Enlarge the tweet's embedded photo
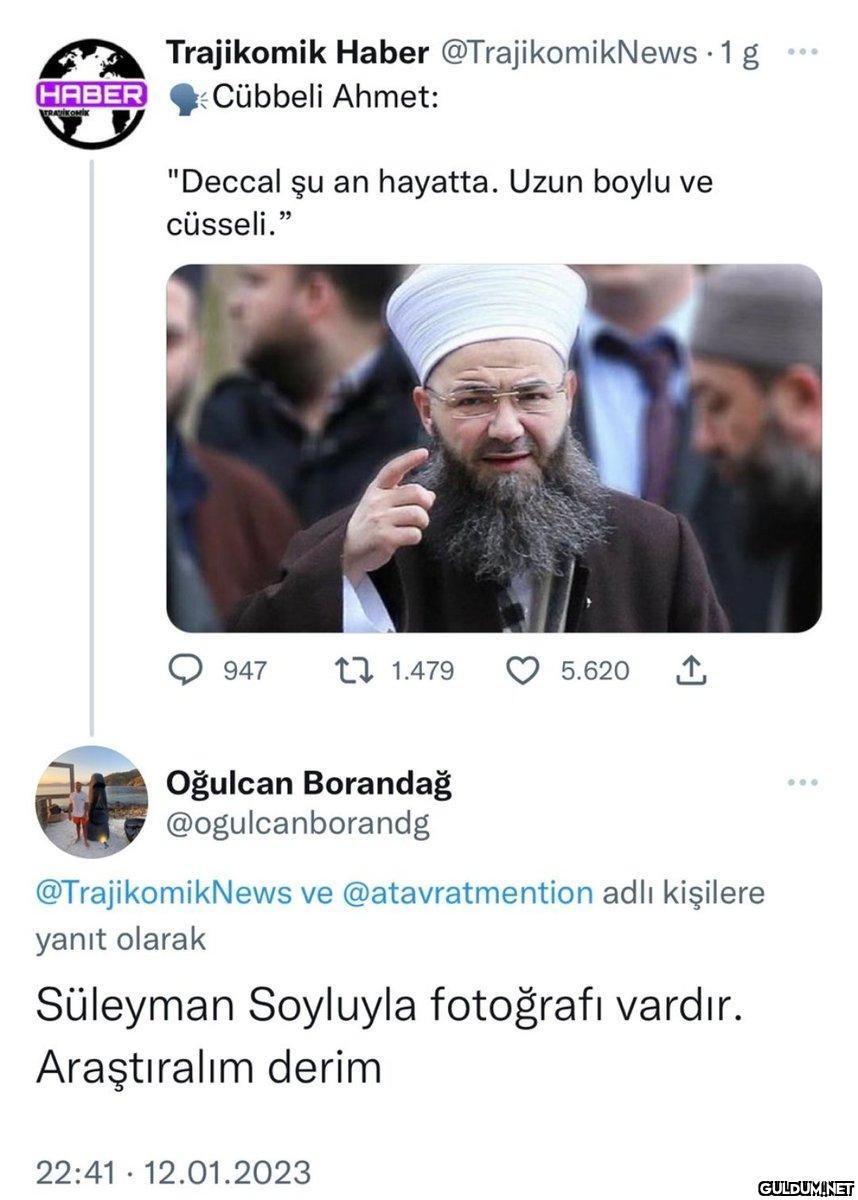The image size is (858, 1200). [494, 448]
